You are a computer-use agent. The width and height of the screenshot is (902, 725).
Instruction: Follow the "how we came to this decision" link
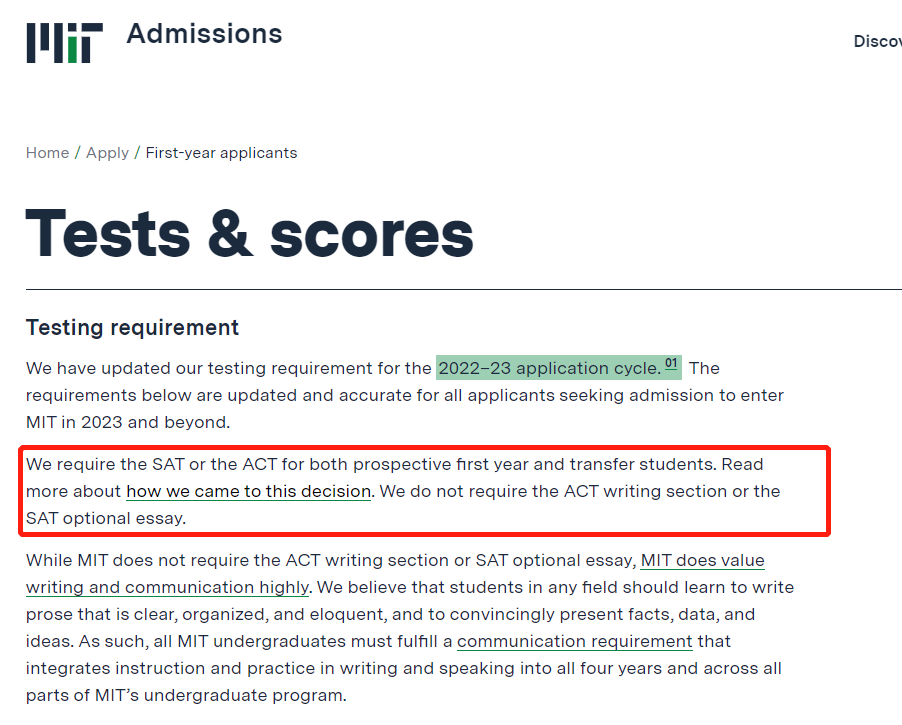click(x=248, y=492)
